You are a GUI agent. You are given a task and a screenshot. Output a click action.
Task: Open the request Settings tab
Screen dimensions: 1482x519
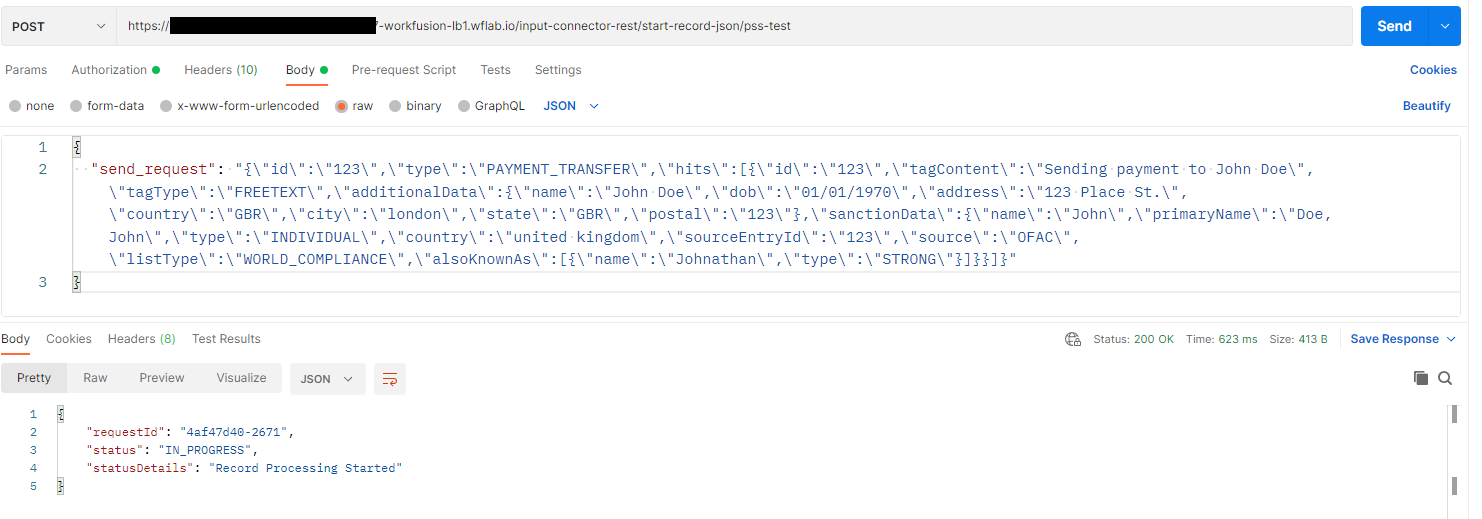[x=558, y=70]
